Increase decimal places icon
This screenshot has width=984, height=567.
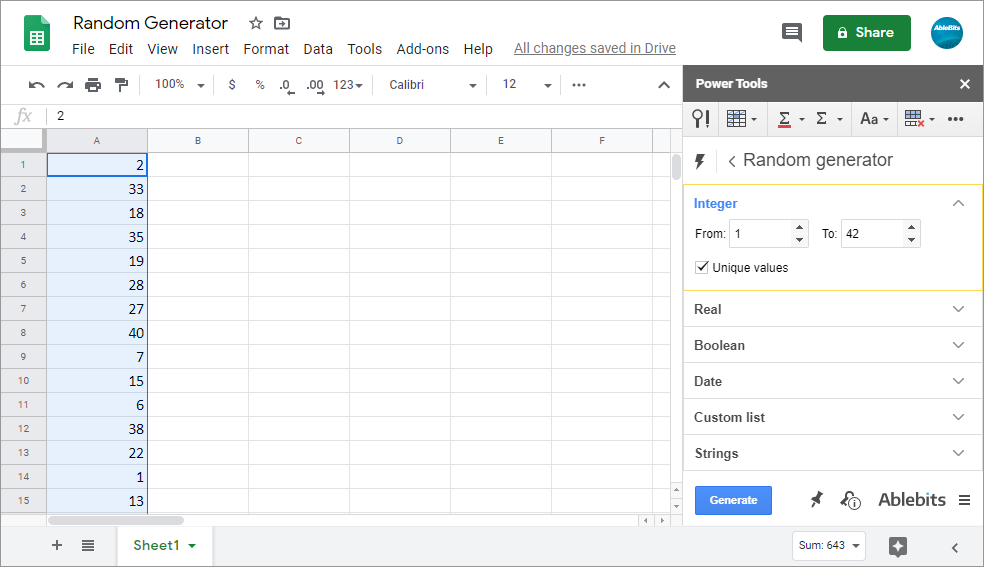[x=315, y=86]
